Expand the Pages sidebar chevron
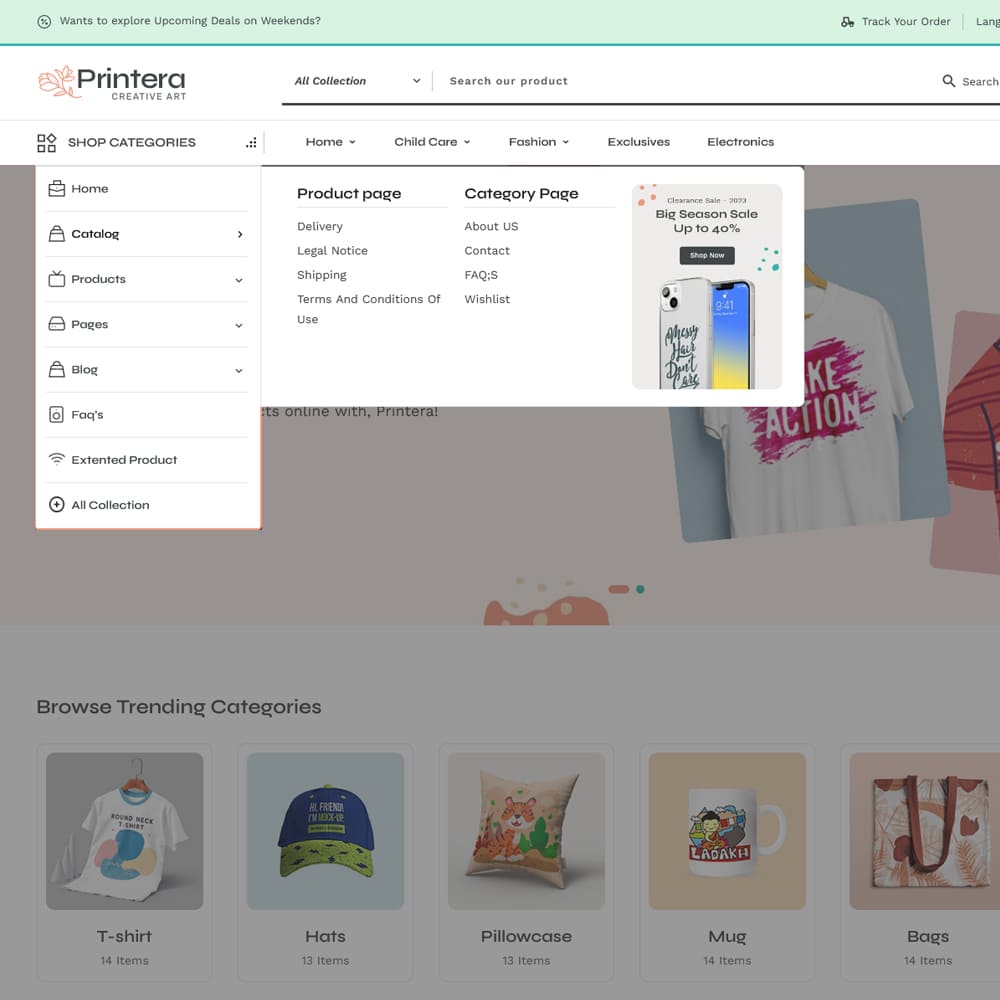This screenshot has width=1000, height=1000. pos(239,325)
